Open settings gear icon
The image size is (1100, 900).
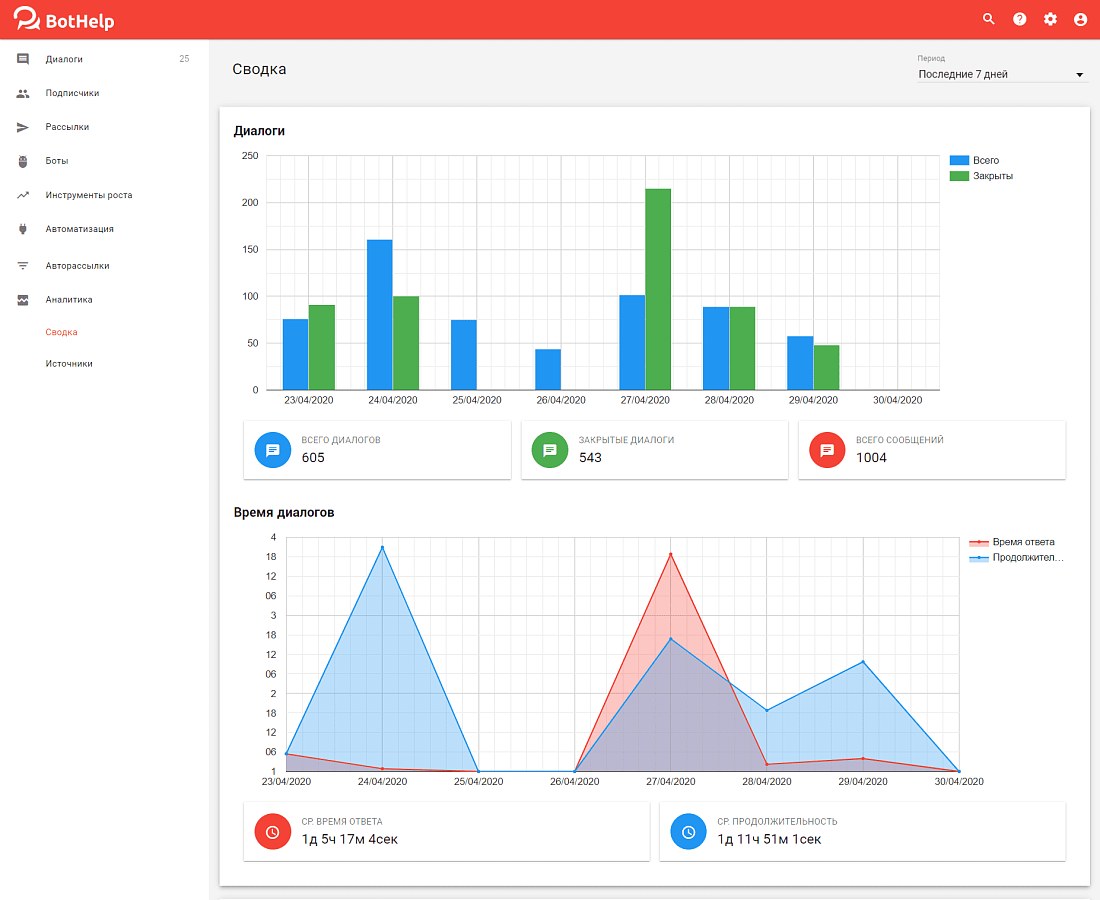coord(1050,19)
